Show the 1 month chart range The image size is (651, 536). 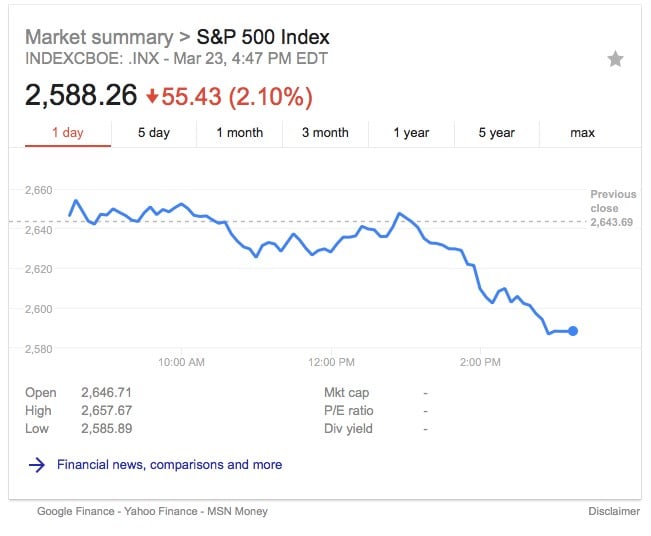239,133
